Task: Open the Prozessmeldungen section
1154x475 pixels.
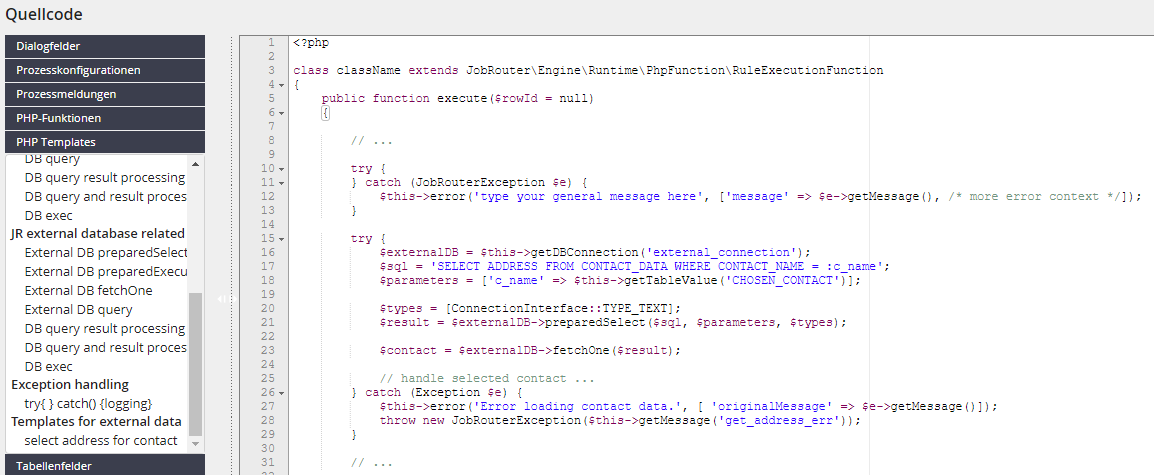Action: pos(105,94)
